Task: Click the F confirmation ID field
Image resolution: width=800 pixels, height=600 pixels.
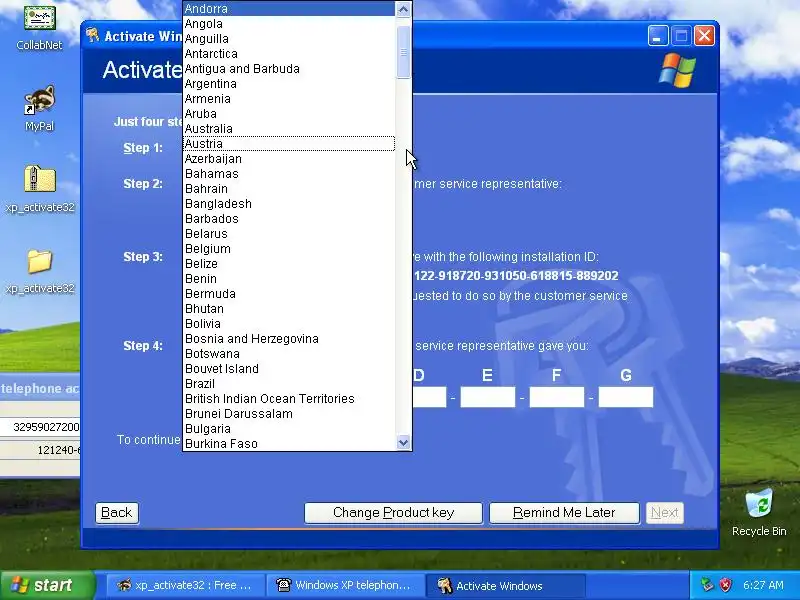Action: pos(557,397)
